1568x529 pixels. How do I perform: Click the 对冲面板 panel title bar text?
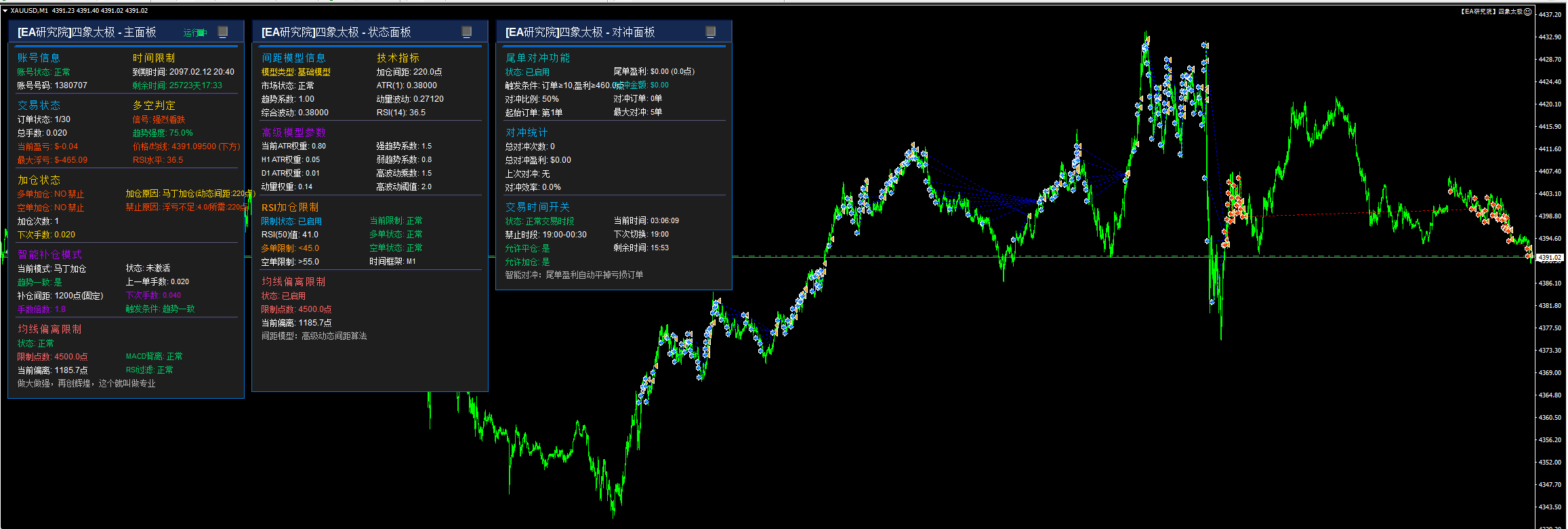point(580,32)
